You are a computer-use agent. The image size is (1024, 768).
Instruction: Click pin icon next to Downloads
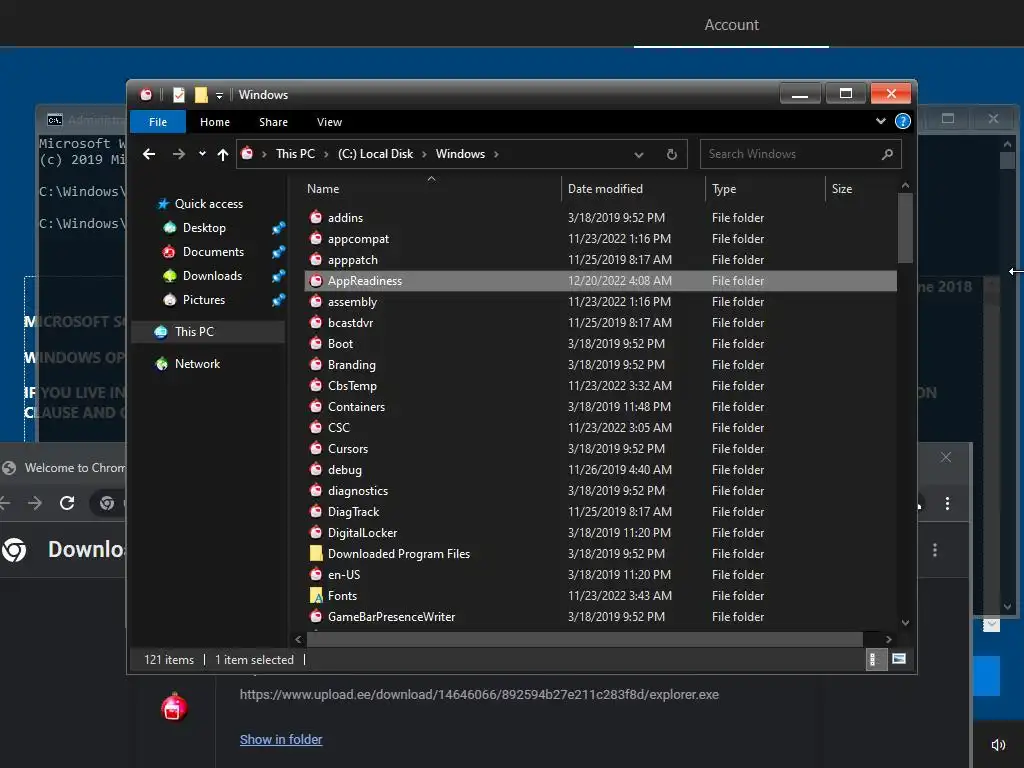(x=278, y=276)
